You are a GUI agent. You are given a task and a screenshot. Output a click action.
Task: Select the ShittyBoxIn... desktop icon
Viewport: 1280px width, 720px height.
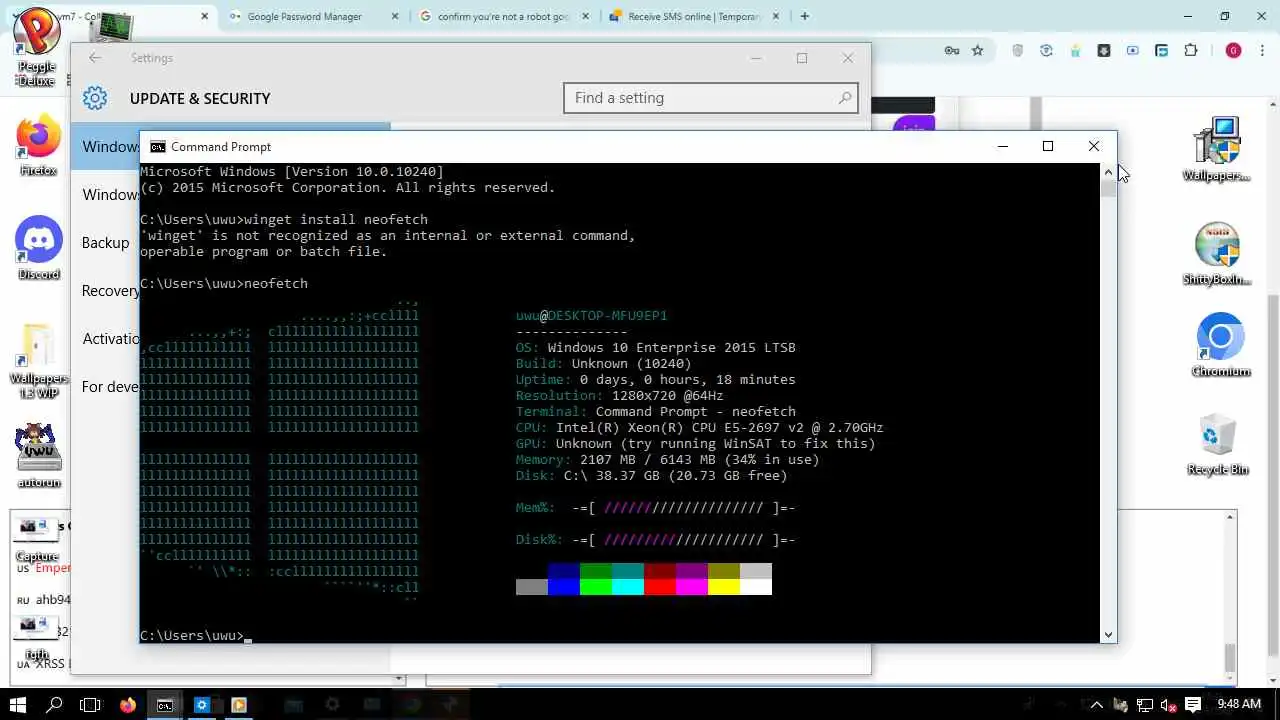[x=1217, y=253]
